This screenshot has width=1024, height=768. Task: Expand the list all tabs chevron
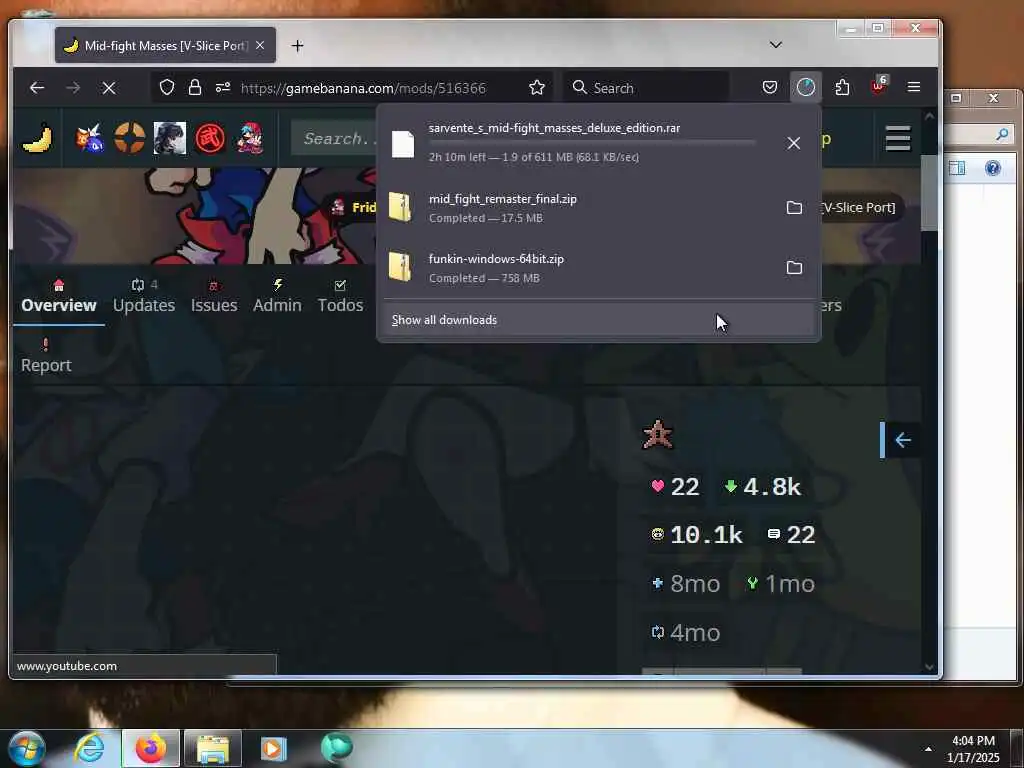click(x=775, y=45)
